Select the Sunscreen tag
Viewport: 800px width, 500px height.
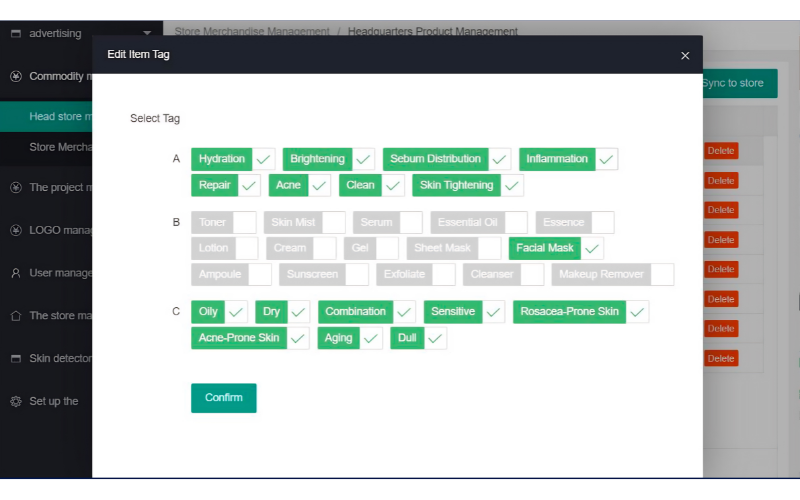[x=324, y=274]
